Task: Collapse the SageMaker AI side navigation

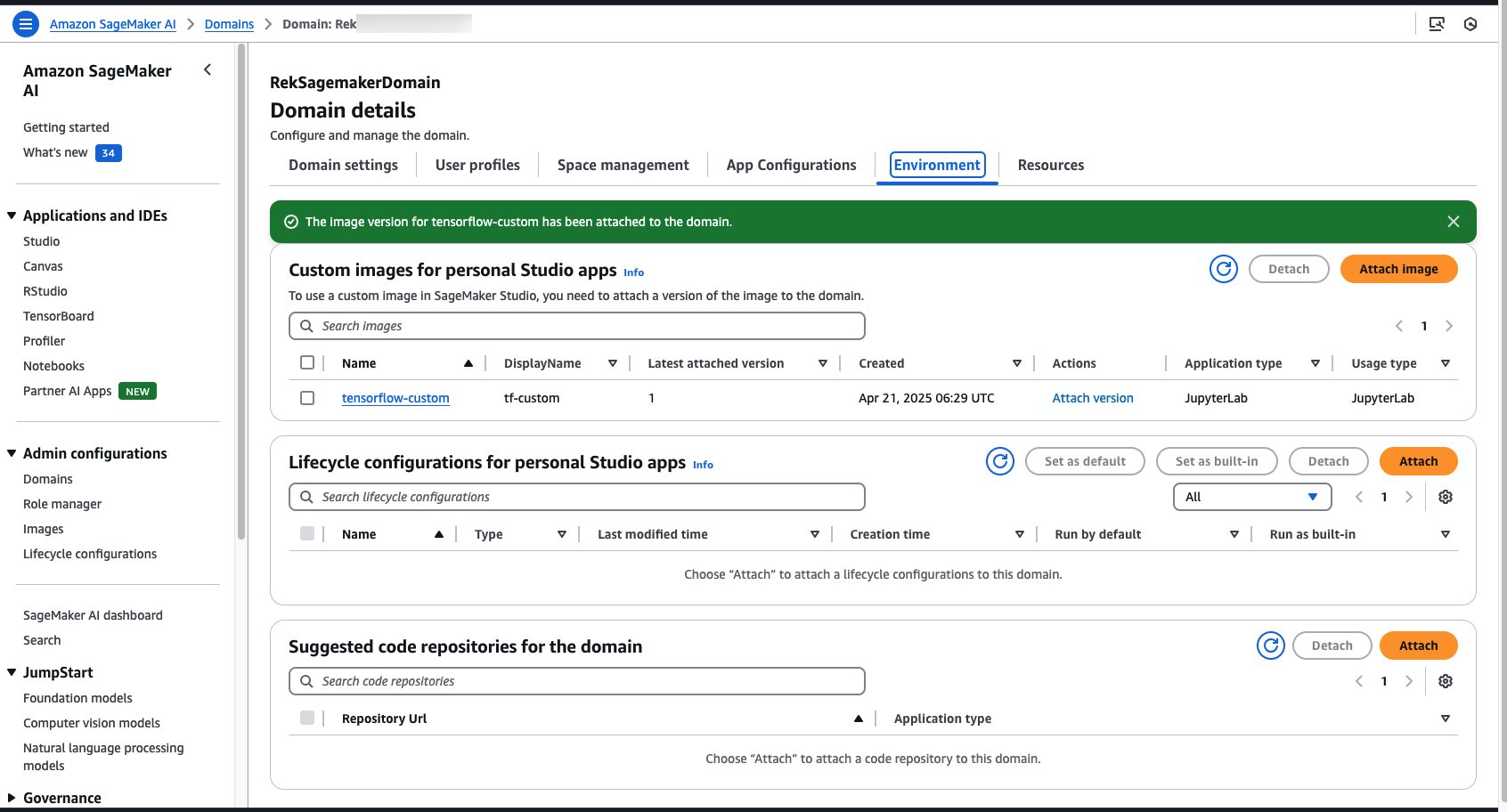Action: click(x=208, y=69)
